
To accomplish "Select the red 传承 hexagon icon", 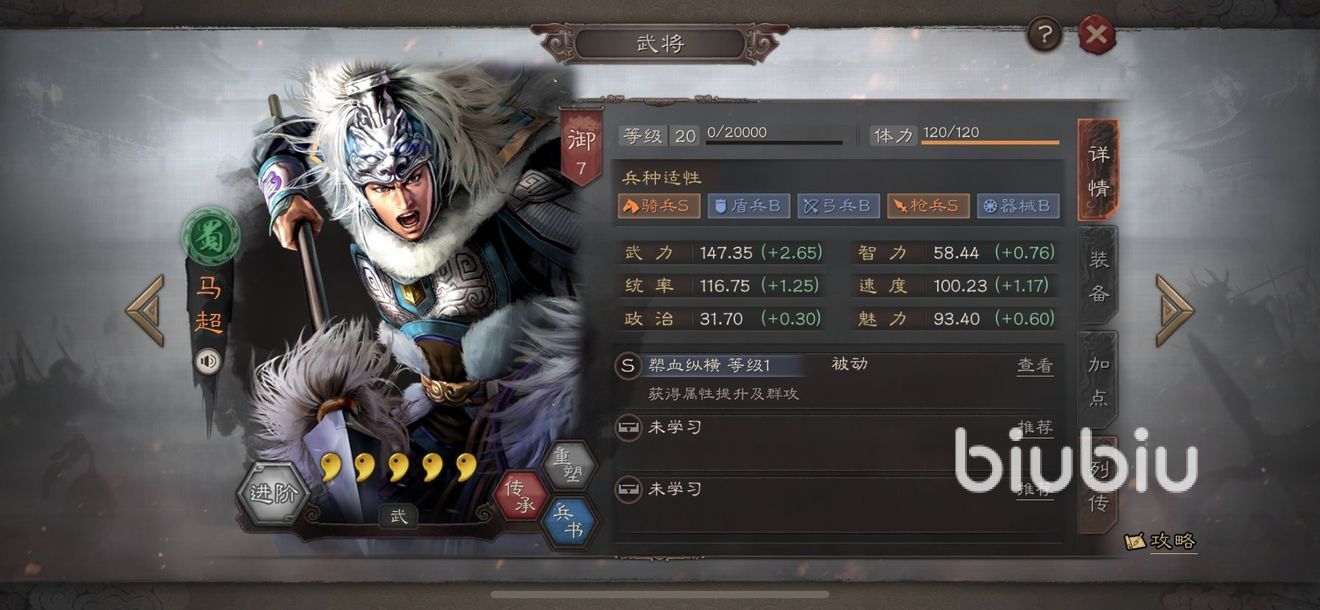I will [x=522, y=496].
